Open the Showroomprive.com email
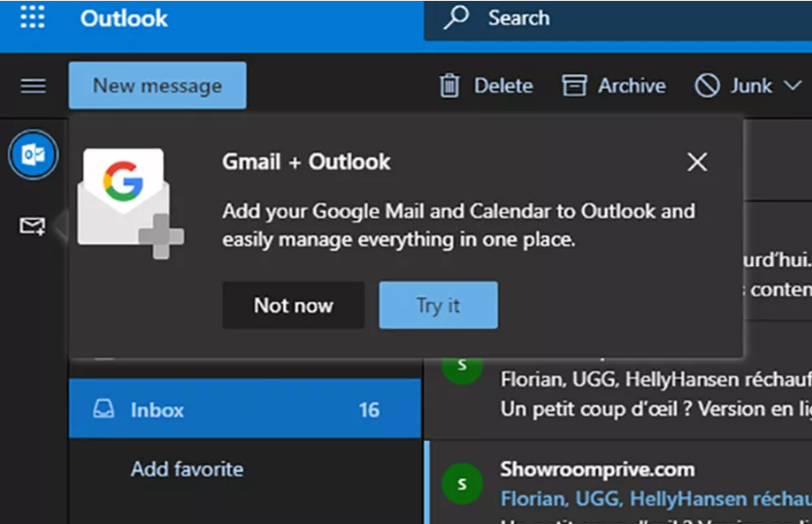 [619, 483]
